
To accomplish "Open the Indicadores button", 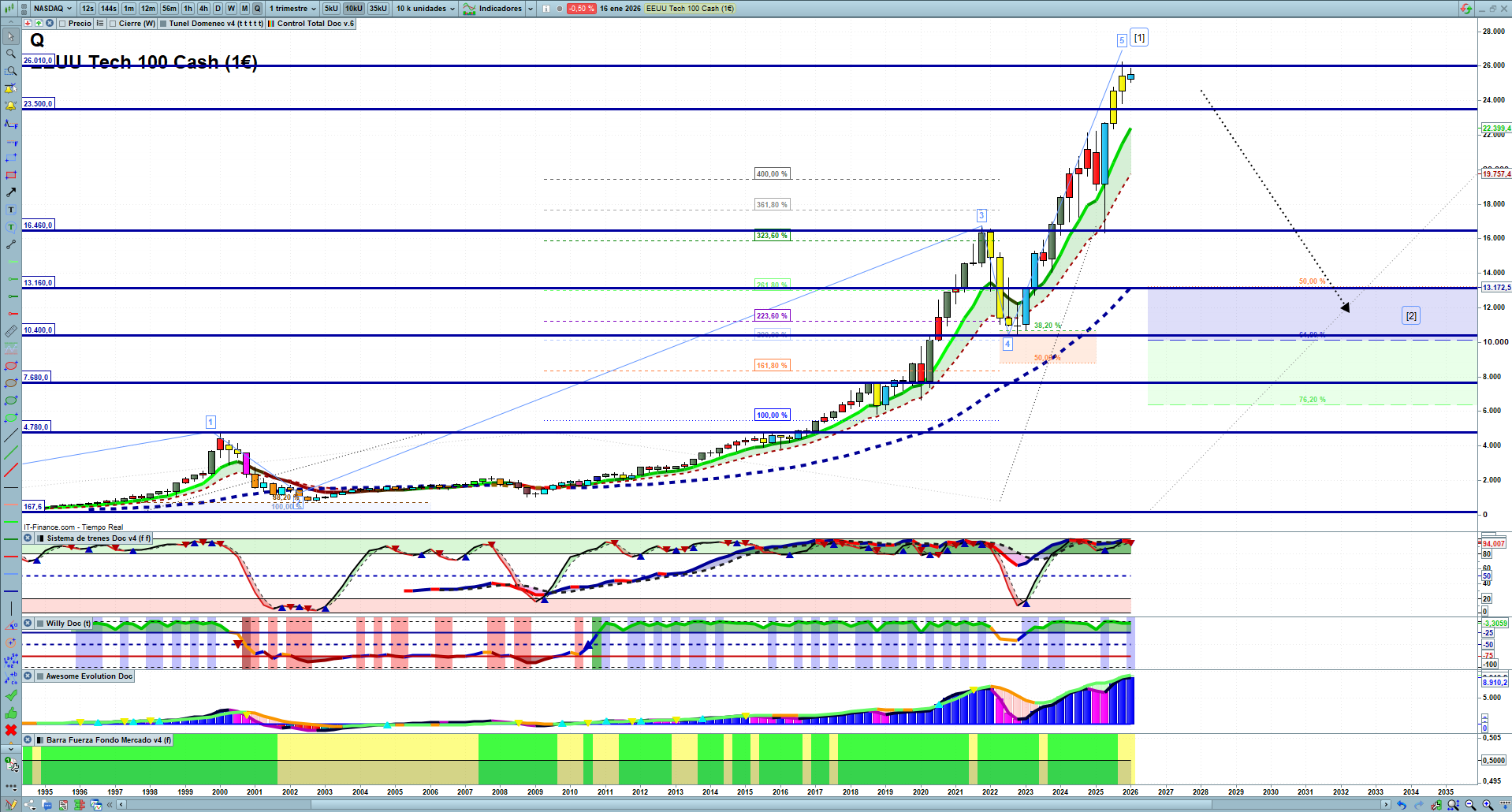I will (493, 9).
